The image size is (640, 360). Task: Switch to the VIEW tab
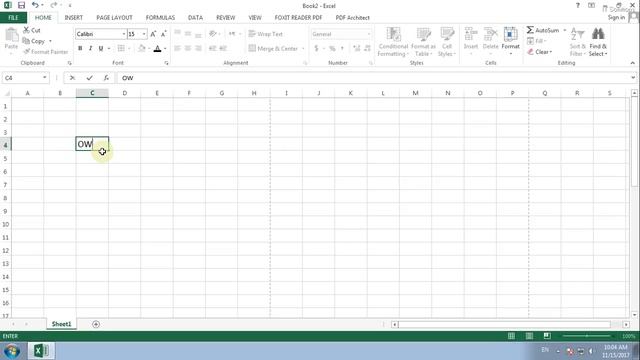point(255,18)
